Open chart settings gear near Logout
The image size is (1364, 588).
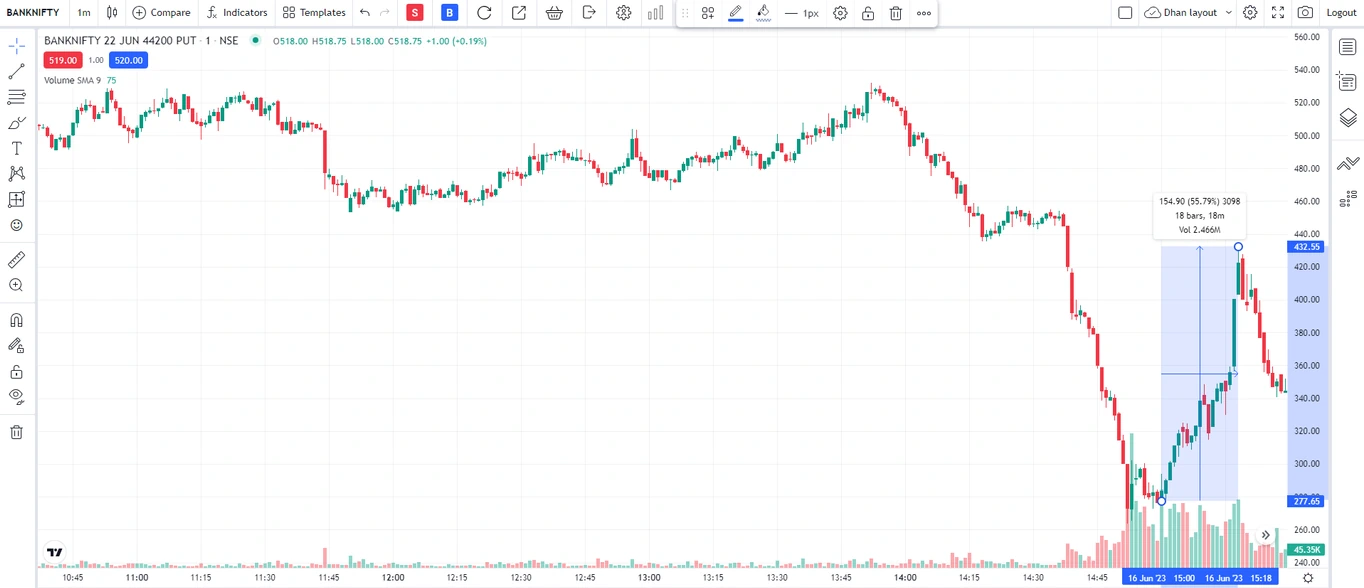click(1250, 13)
